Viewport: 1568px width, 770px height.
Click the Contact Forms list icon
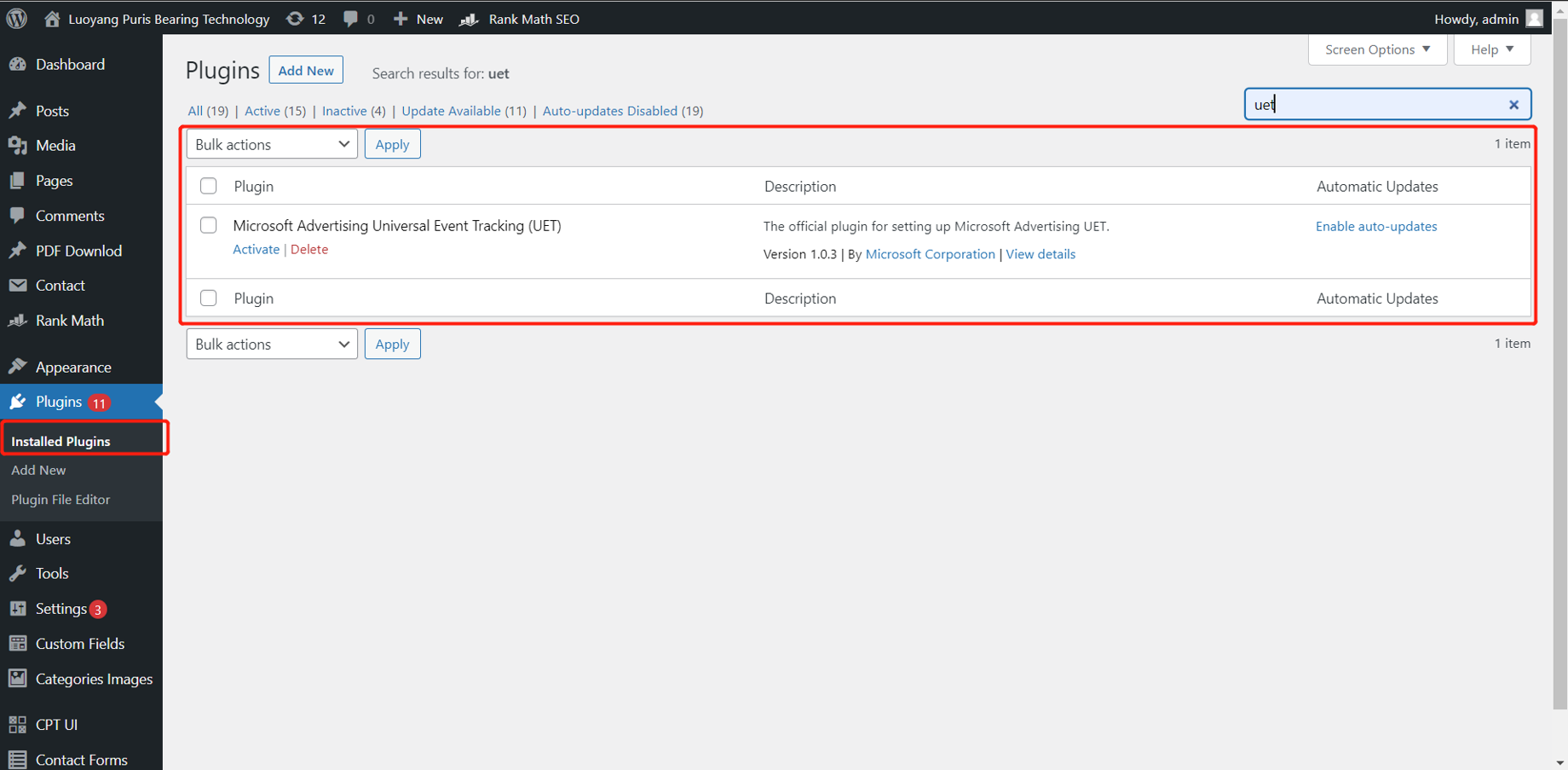click(18, 760)
